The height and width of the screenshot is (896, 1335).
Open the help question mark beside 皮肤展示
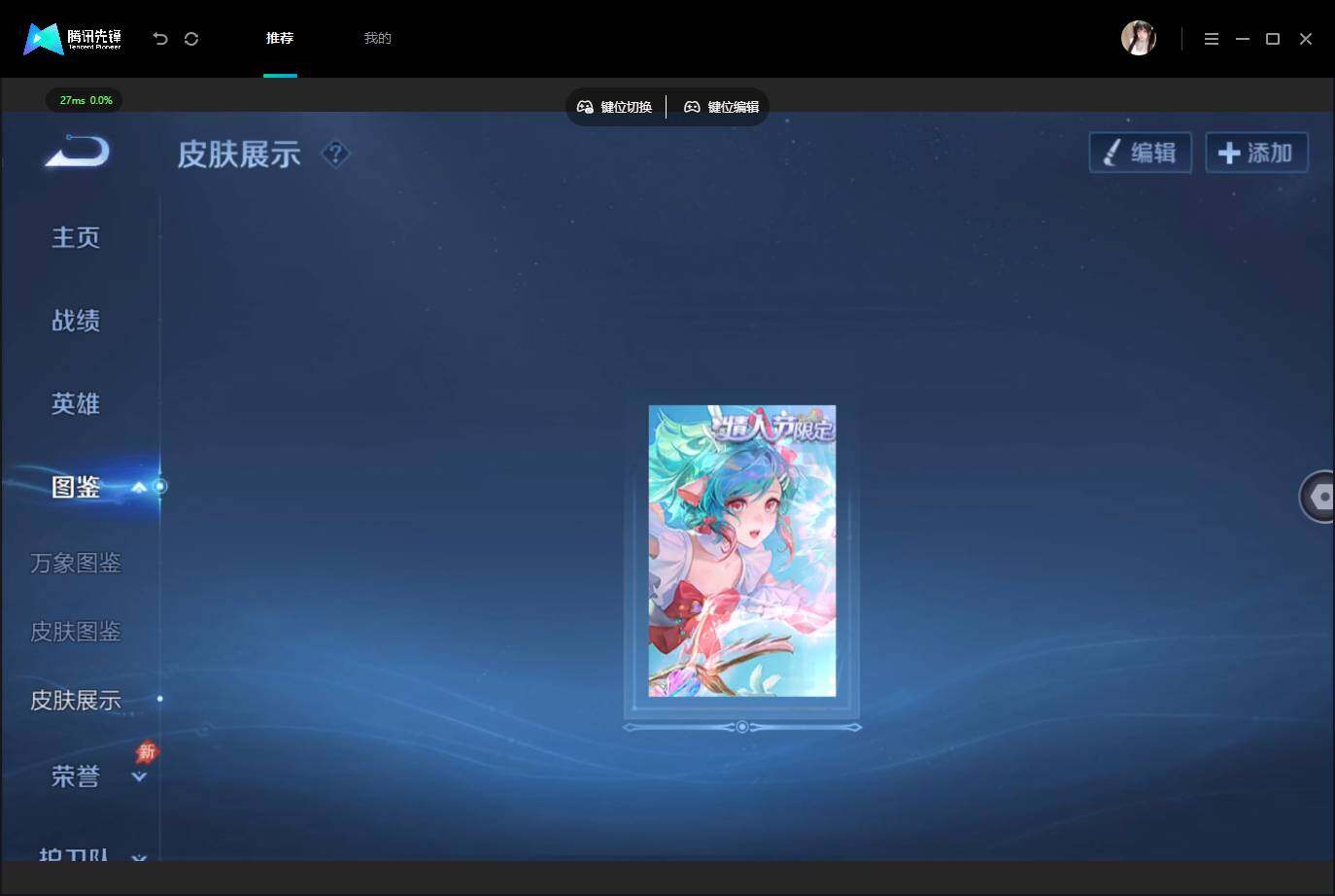(335, 154)
